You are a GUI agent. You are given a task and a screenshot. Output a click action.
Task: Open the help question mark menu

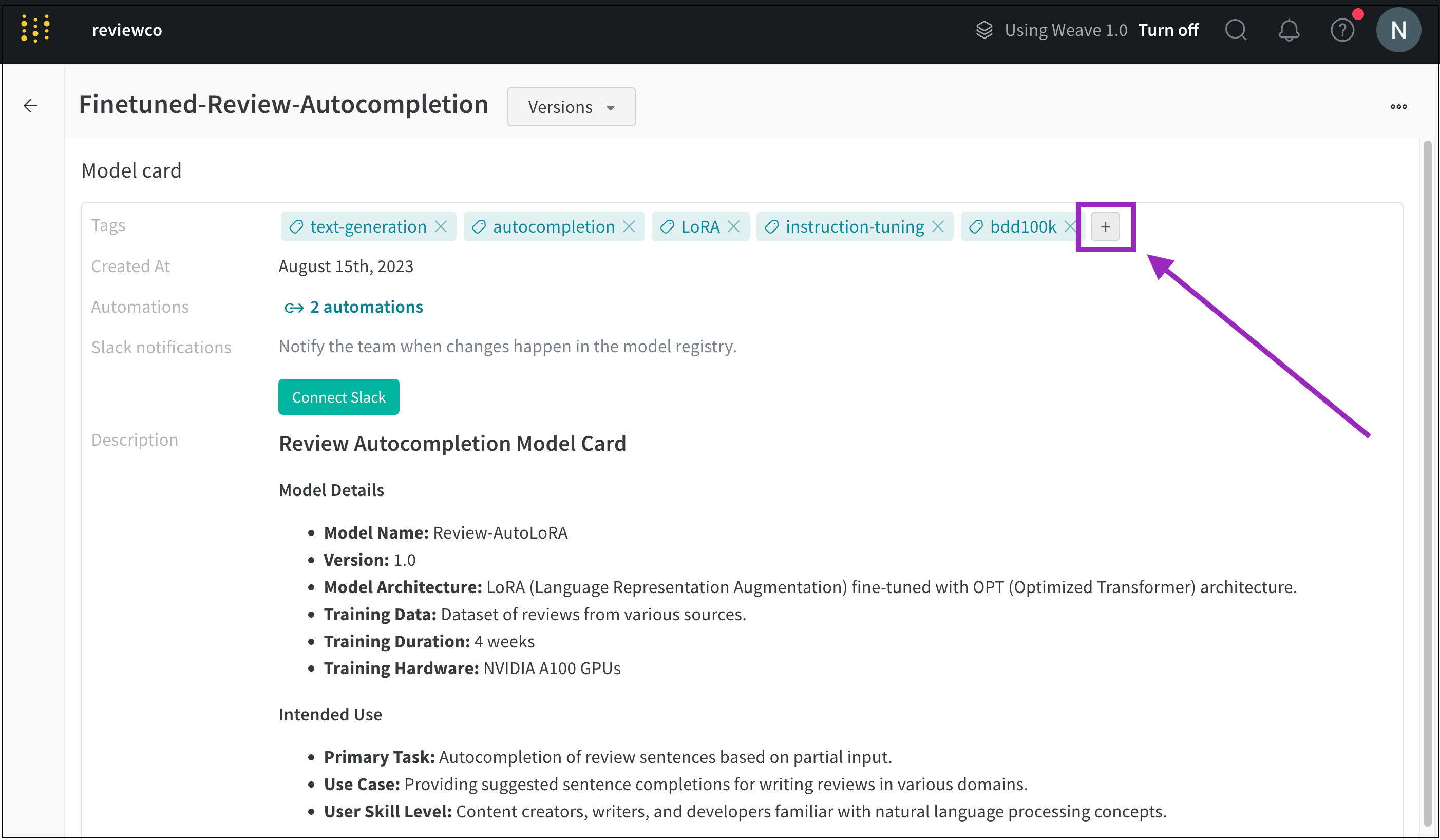1342,30
